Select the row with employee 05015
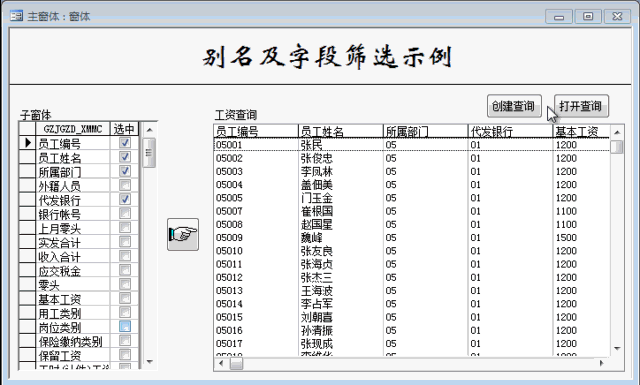Image resolution: width=640 pixels, height=385 pixels. coord(412,317)
